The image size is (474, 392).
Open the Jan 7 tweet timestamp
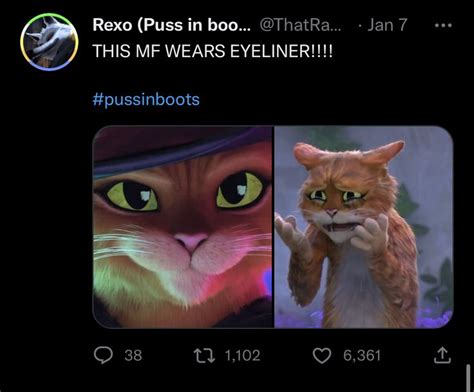(387, 25)
